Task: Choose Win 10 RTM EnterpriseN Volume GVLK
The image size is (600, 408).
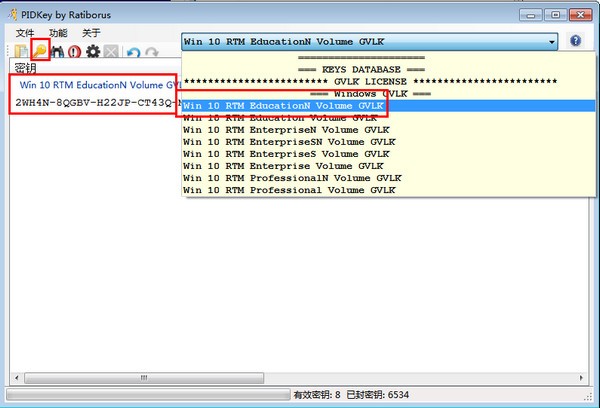Action: pyautogui.click(x=389, y=130)
